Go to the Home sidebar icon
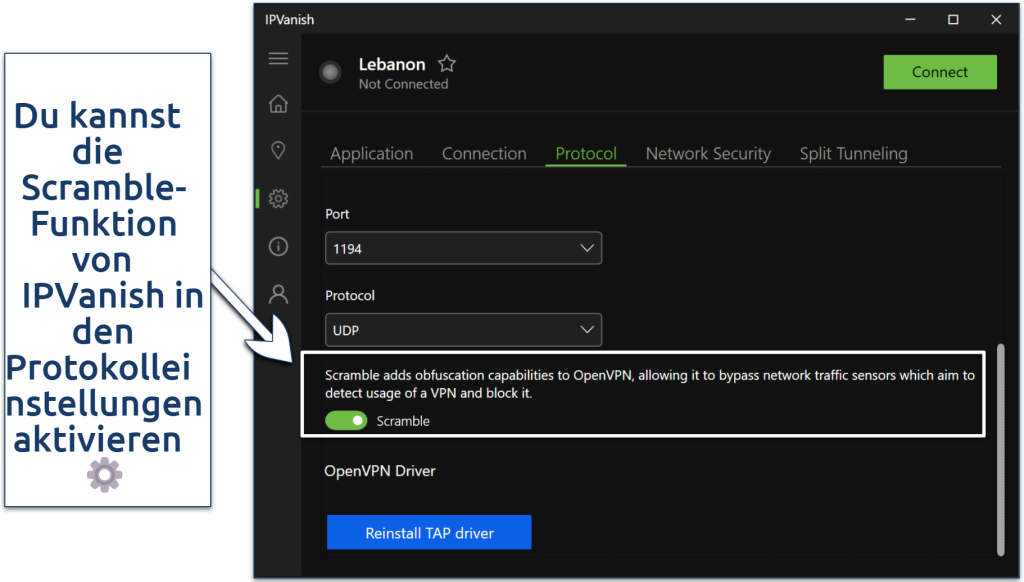Viewport: 1024px width, 582px height. (278, 103)
